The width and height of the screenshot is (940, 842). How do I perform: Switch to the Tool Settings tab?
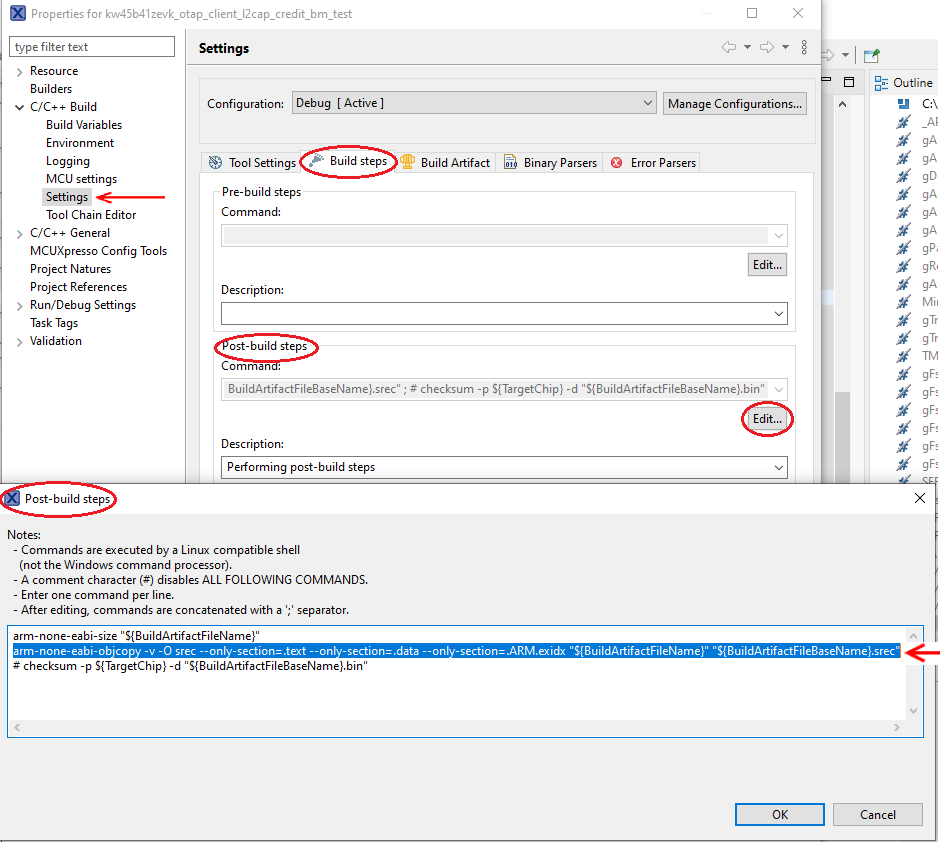pyautogui.click(x=252, y=163)
